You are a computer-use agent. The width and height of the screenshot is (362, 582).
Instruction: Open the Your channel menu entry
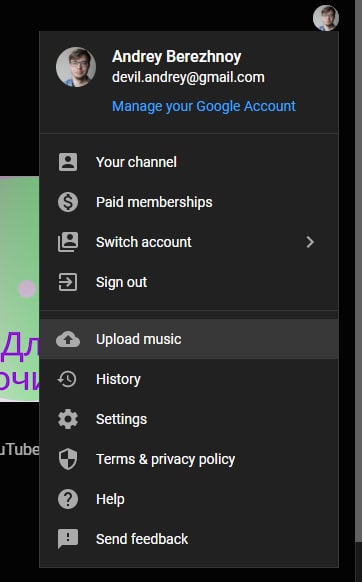click(x=189, y=162)
